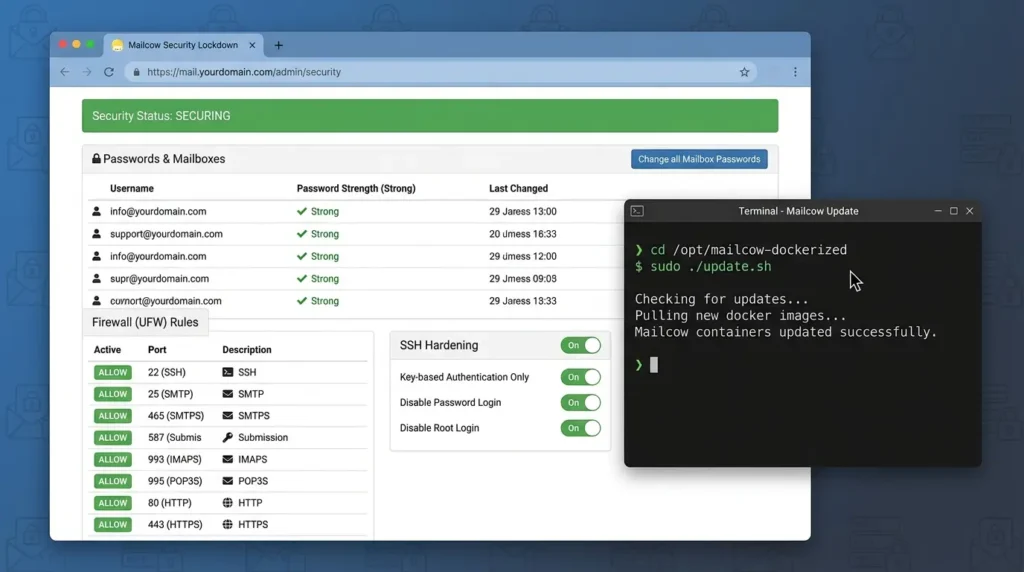Close the Terminal - Mailcow Update window
This screenshot has height=572, width=1024.
970,211
